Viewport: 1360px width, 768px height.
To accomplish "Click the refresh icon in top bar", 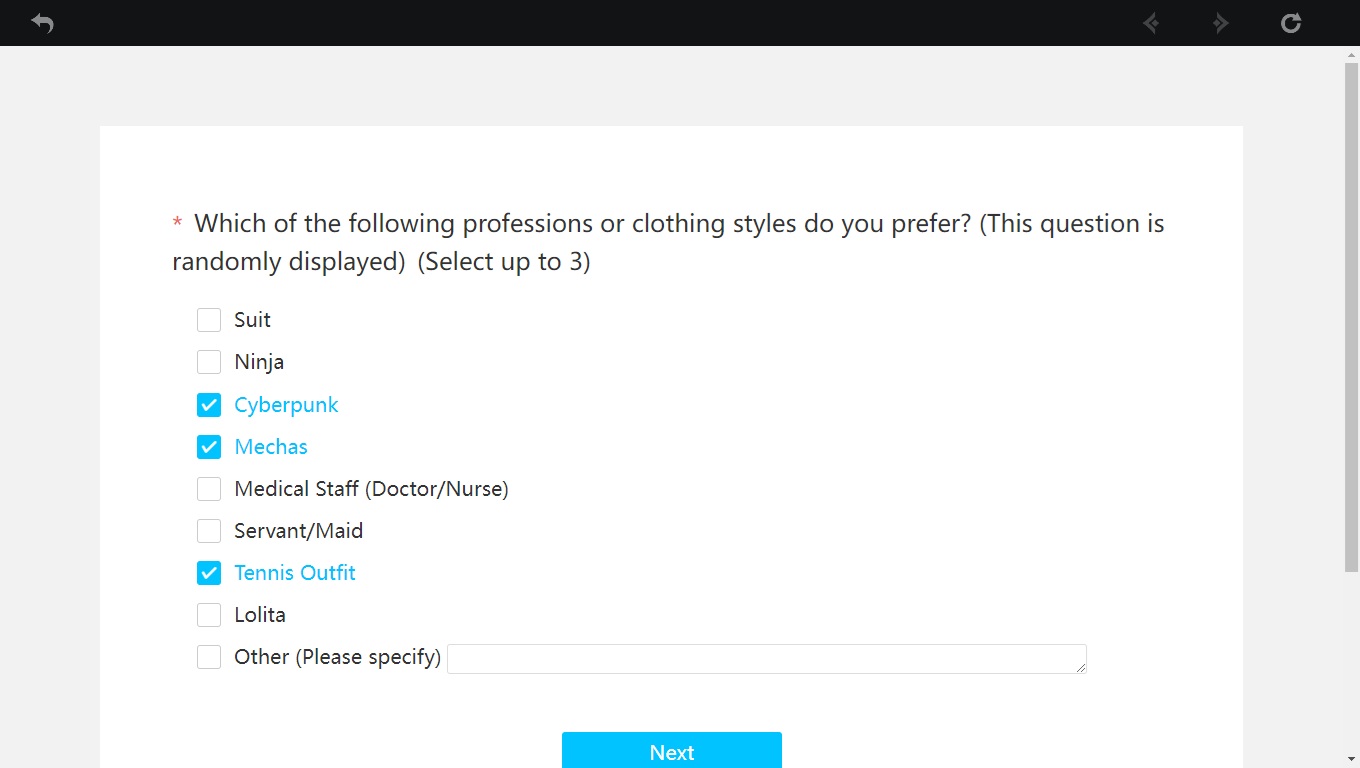I will point(1291,23).
